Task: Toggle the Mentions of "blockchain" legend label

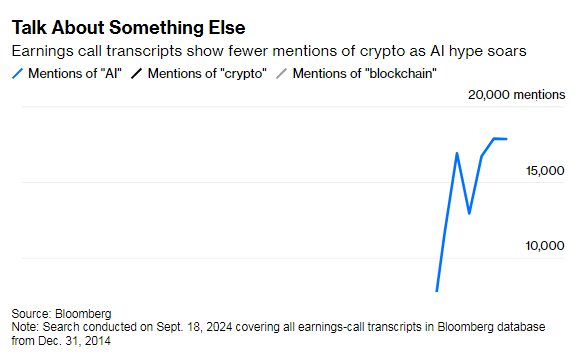Action: click(364, 74)
